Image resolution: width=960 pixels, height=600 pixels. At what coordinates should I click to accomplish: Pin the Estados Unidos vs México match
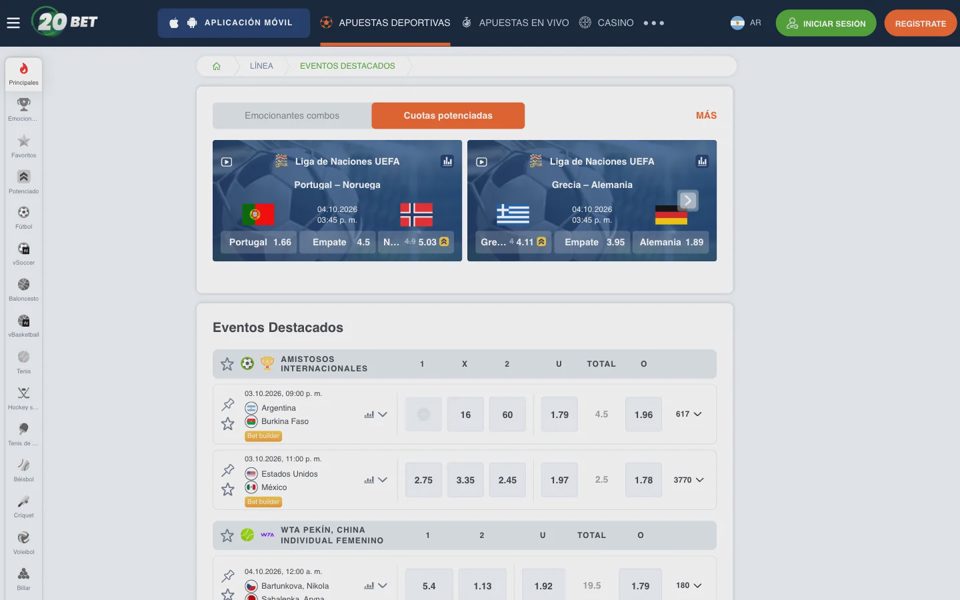(x=228, y=470)
